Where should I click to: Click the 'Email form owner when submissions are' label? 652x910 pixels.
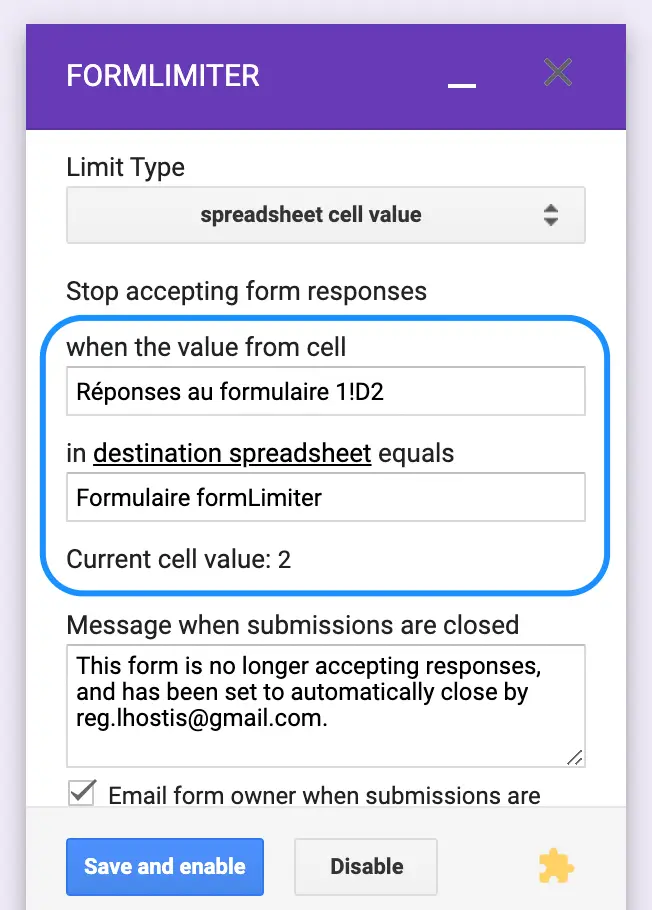coord(325,796)
